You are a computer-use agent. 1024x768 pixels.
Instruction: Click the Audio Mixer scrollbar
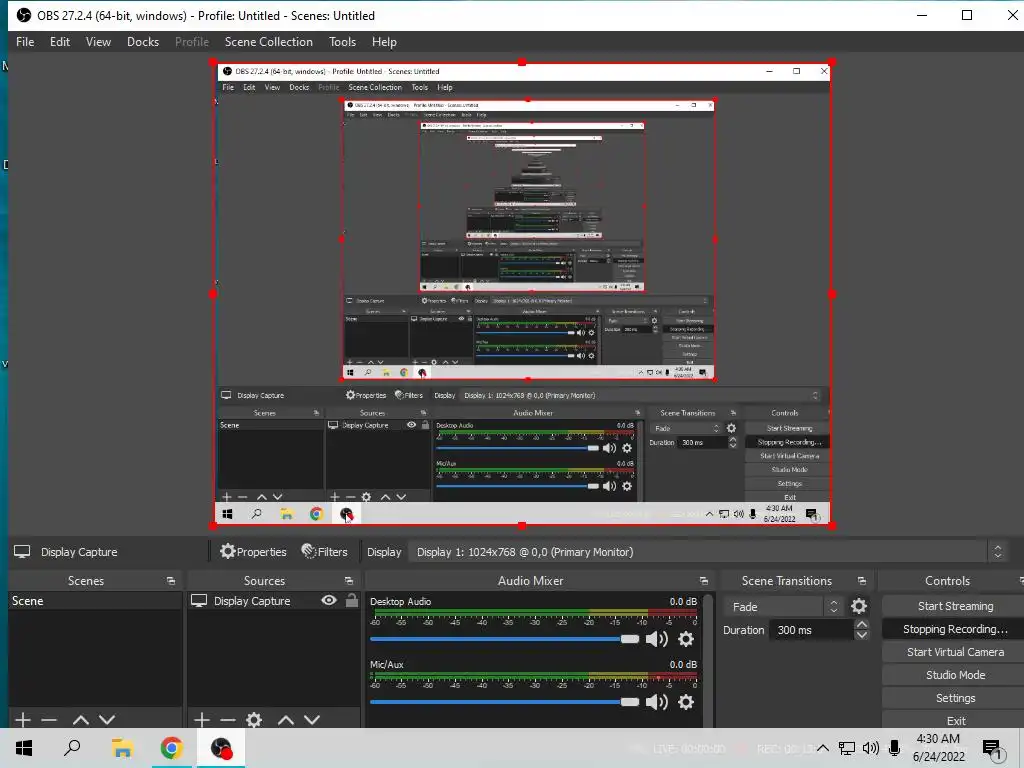[x=709, y=660]
